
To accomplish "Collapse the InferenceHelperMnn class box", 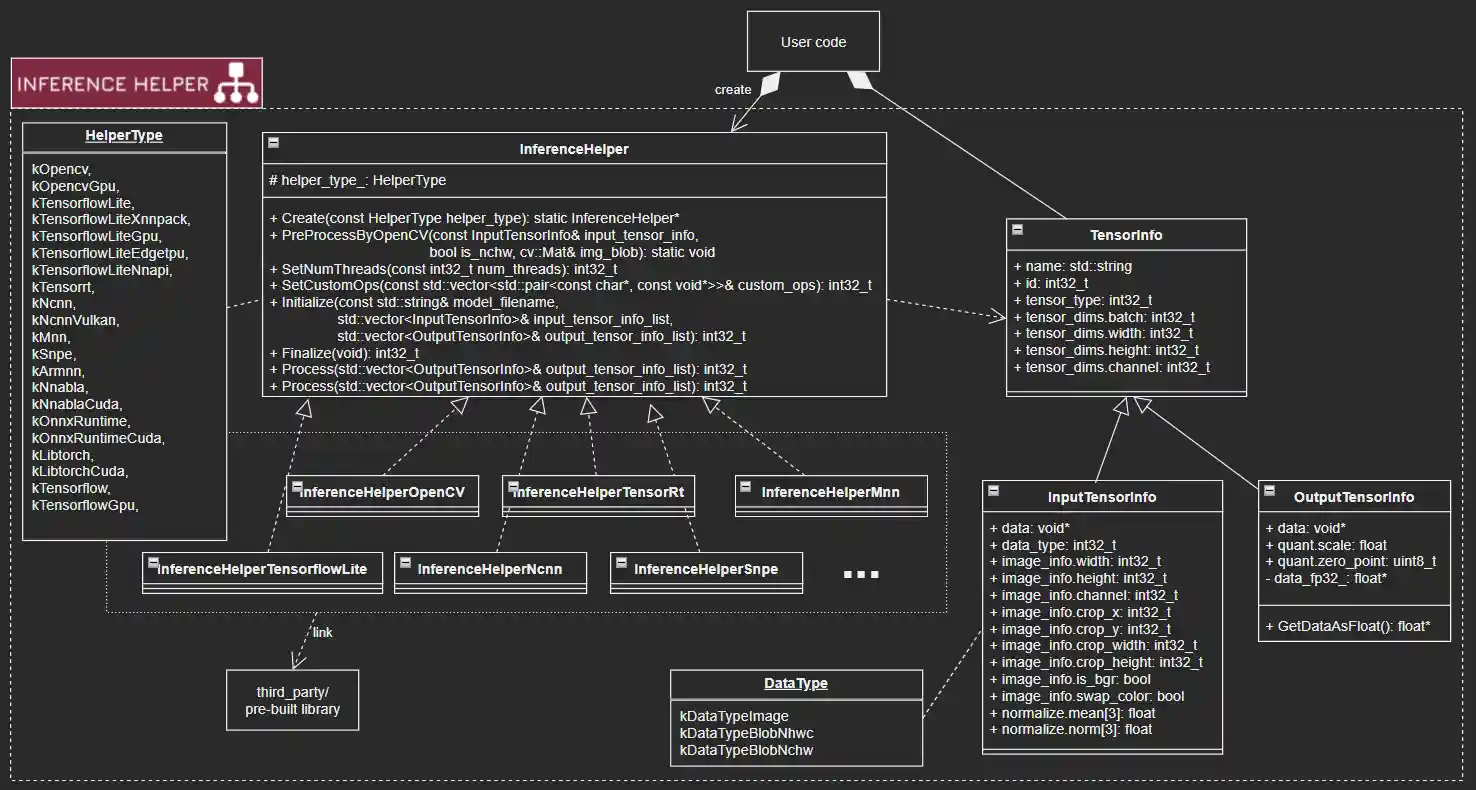I will click(x=745, y=488).
